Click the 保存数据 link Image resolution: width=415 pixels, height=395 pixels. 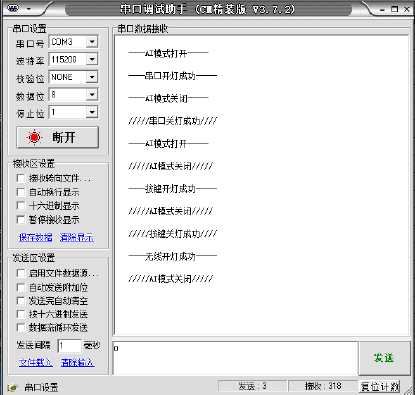pos(36,237)
